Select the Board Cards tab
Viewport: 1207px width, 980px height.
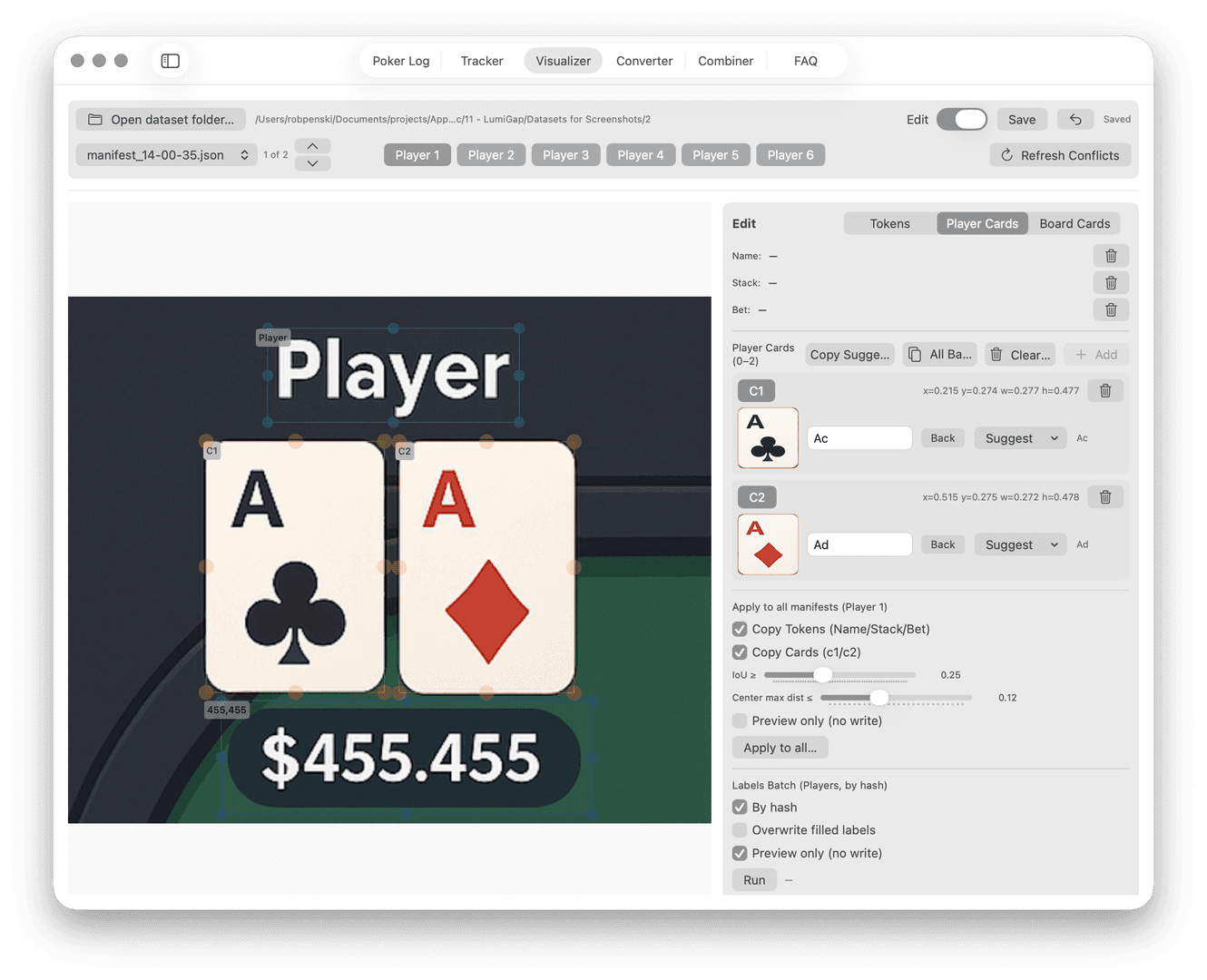(1075, 223)
